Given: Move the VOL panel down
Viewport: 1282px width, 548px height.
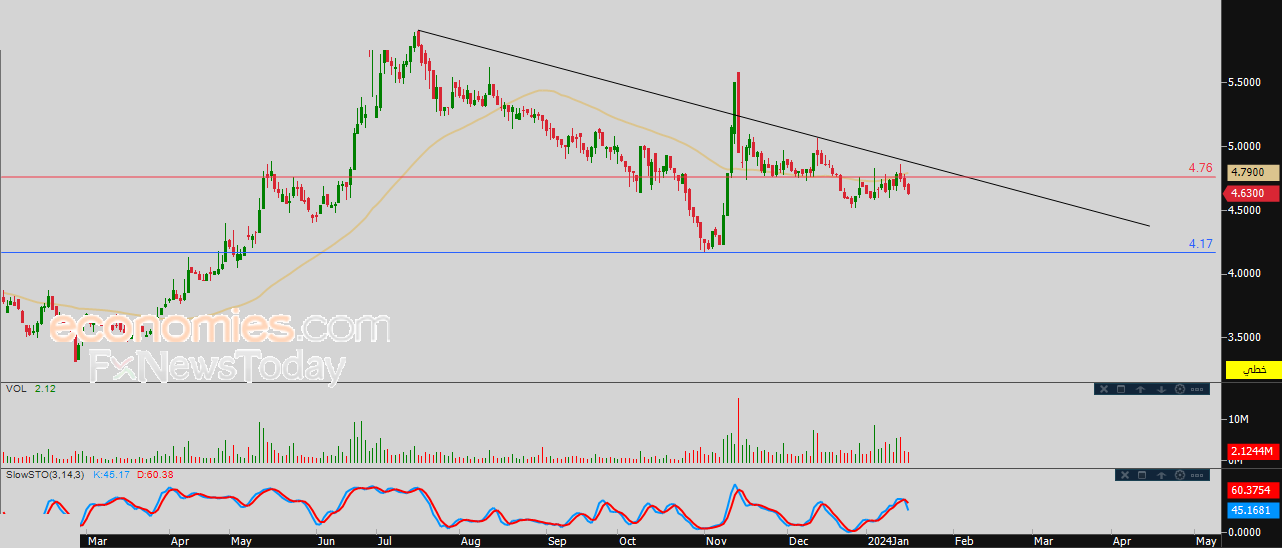Looking at the screenshot, I should pos(1161,389).
